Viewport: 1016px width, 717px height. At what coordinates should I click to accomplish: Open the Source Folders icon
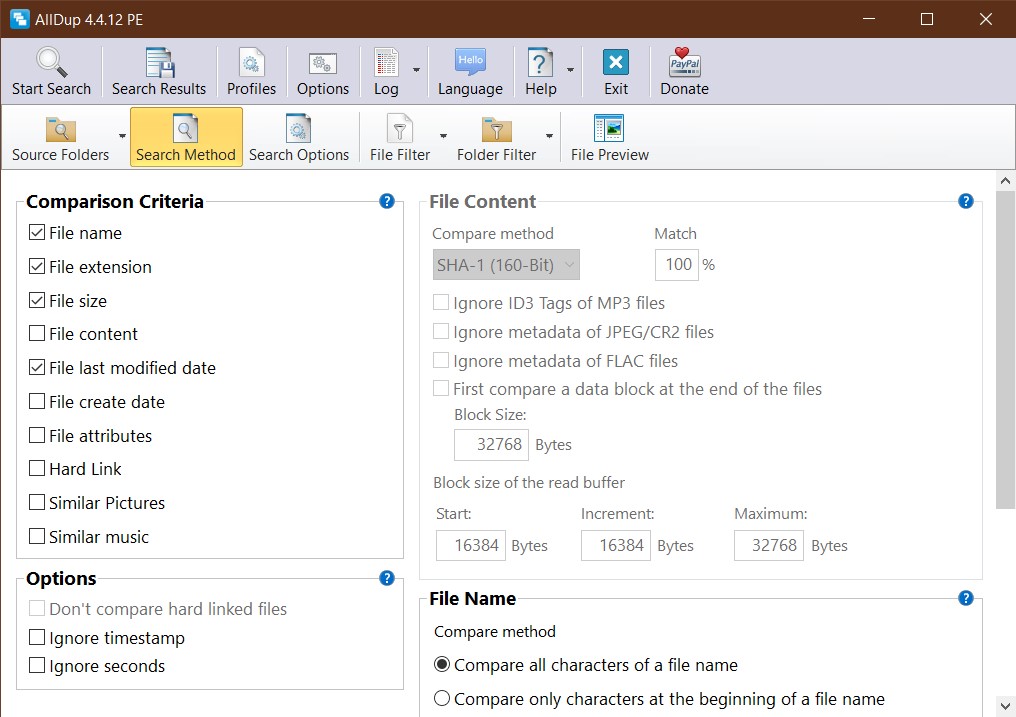[61, 129]
